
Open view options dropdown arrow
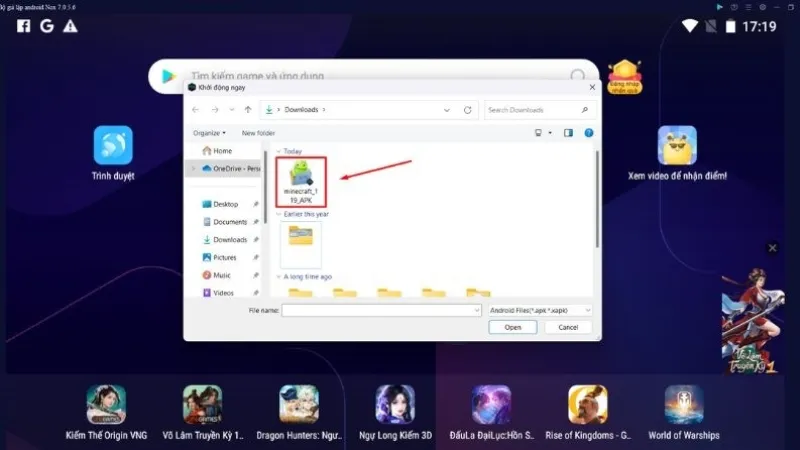click(x=550, y=133)
